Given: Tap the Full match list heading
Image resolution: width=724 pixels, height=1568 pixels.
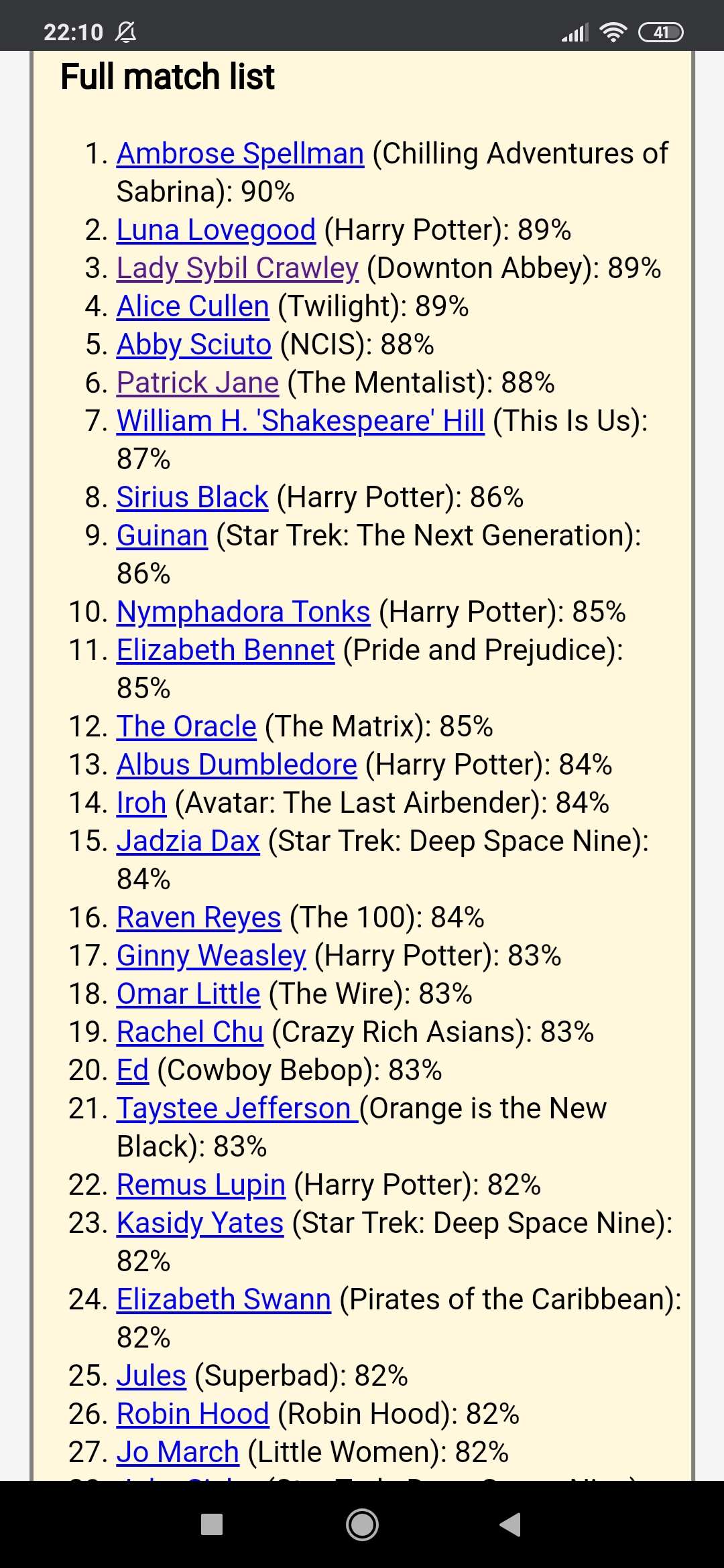Looking at the screenshot, I should [x=168, y=76].
